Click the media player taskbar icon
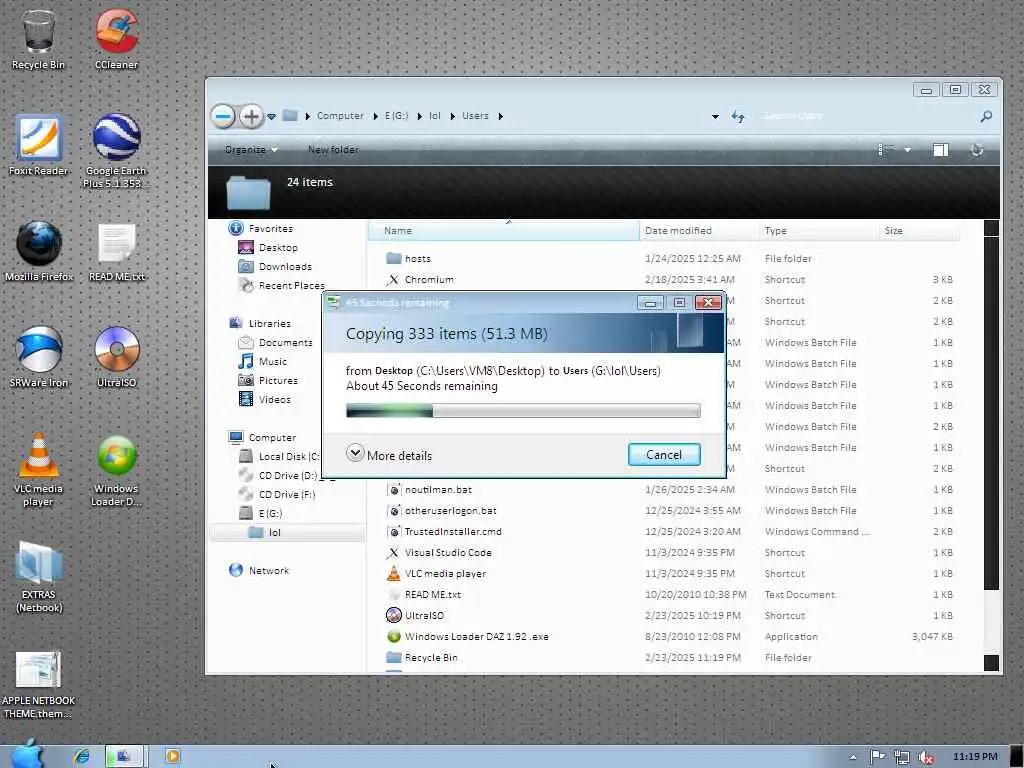Image resolution: width=1024 pixels, height=768 pixels. coord(172,756)
